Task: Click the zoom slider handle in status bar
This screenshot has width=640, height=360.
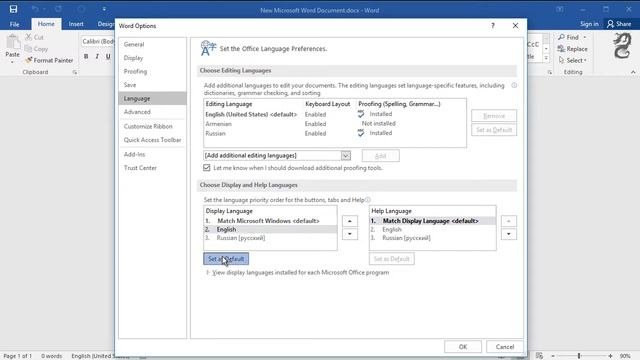Action: pos(579,356)
